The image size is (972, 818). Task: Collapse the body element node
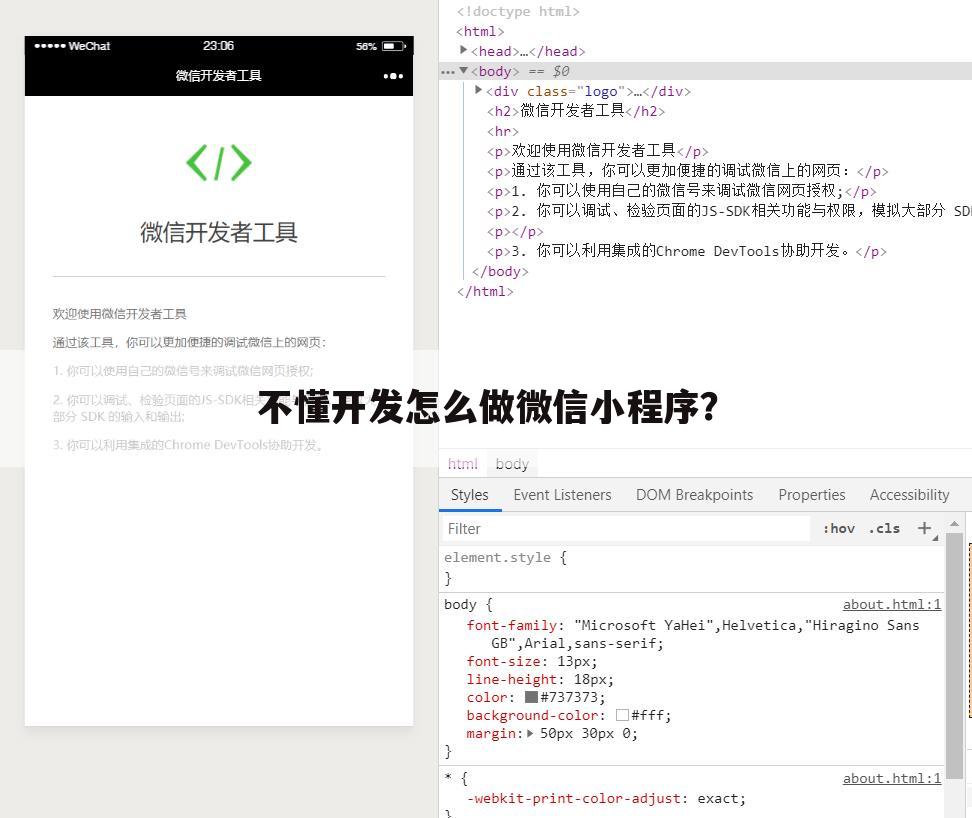click(463, 70)
